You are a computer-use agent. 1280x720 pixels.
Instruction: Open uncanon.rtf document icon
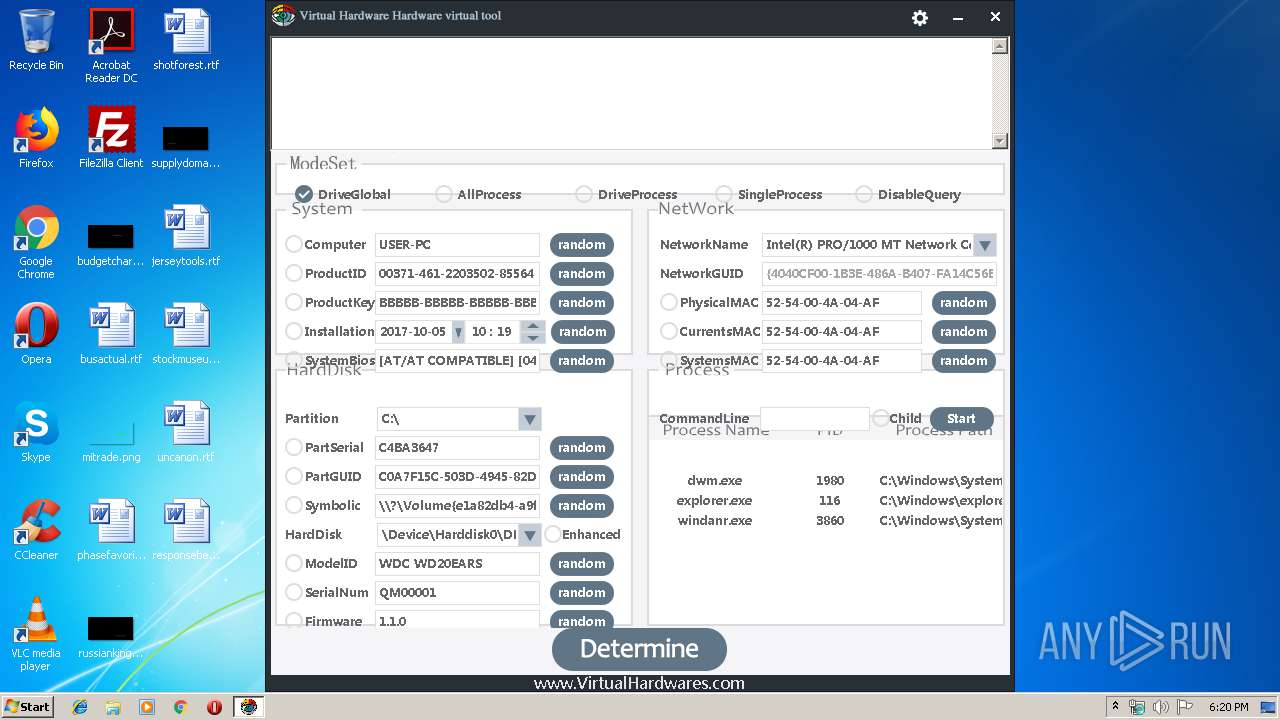point(186,433)
